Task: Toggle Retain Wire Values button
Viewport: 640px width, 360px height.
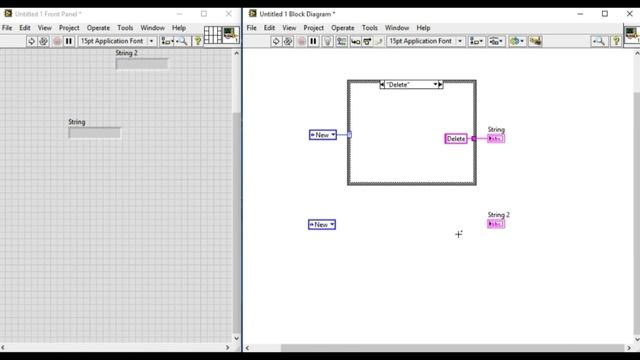Action: [341, 41]
